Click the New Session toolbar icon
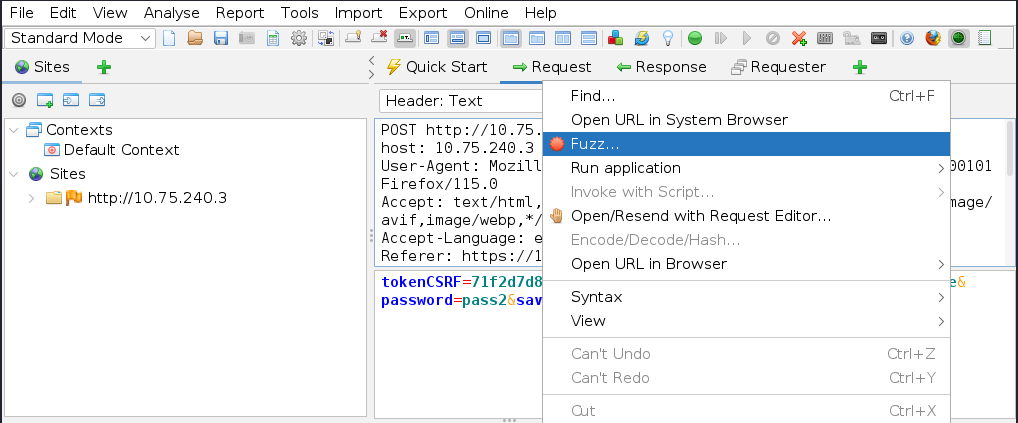 tap(169, 38)
